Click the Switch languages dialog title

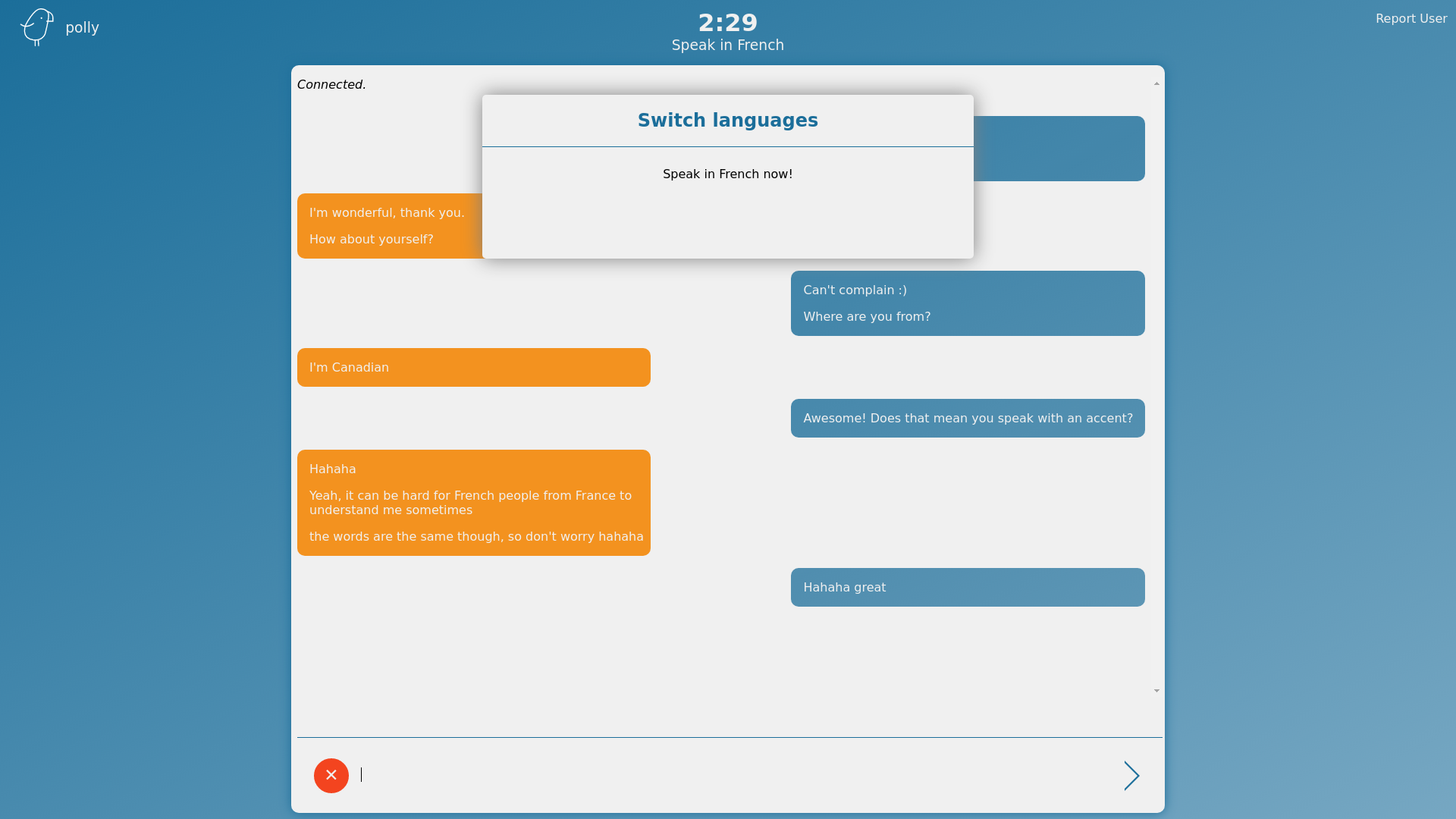coord(727,121)
